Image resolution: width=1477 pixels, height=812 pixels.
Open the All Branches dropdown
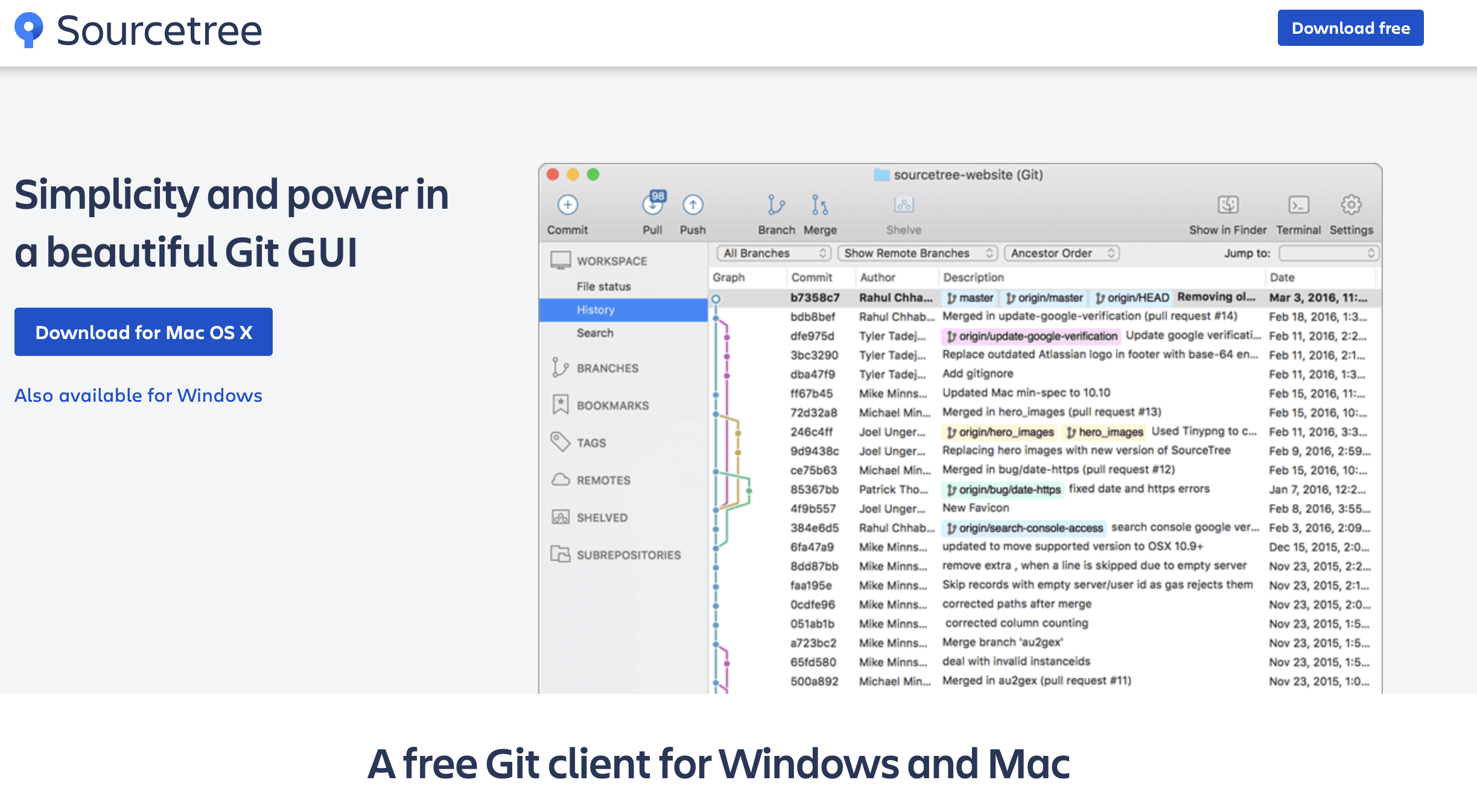[x=773, y=253]
